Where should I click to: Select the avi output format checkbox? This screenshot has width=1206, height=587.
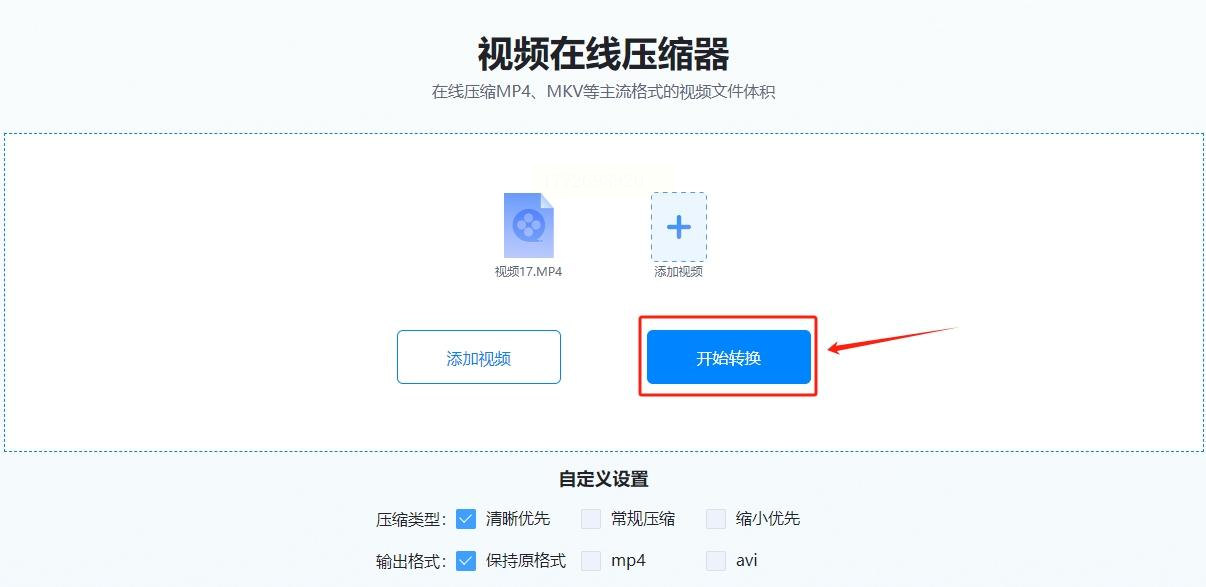716,561
